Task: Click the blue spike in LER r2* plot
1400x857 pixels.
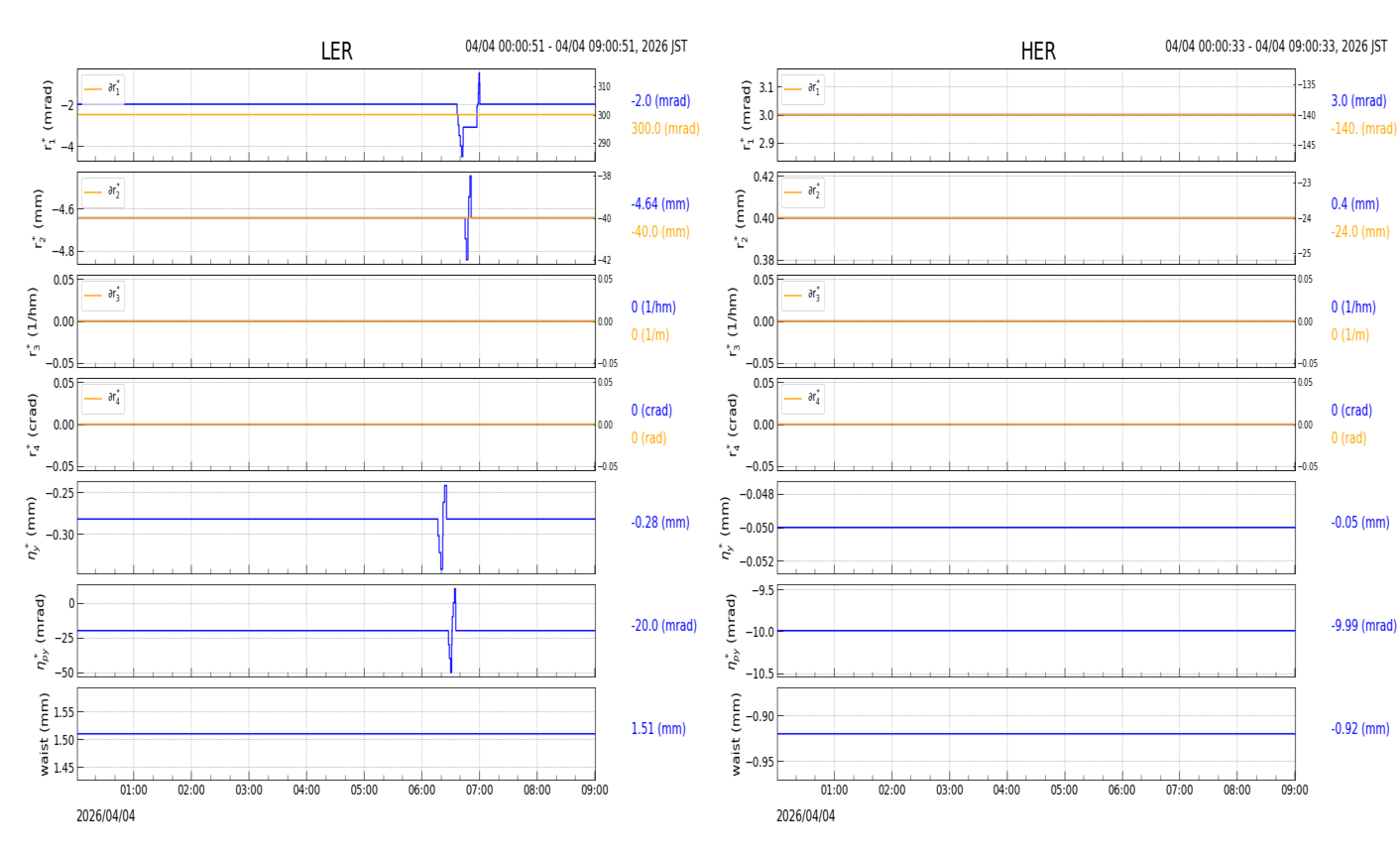Action: point(468,218)
